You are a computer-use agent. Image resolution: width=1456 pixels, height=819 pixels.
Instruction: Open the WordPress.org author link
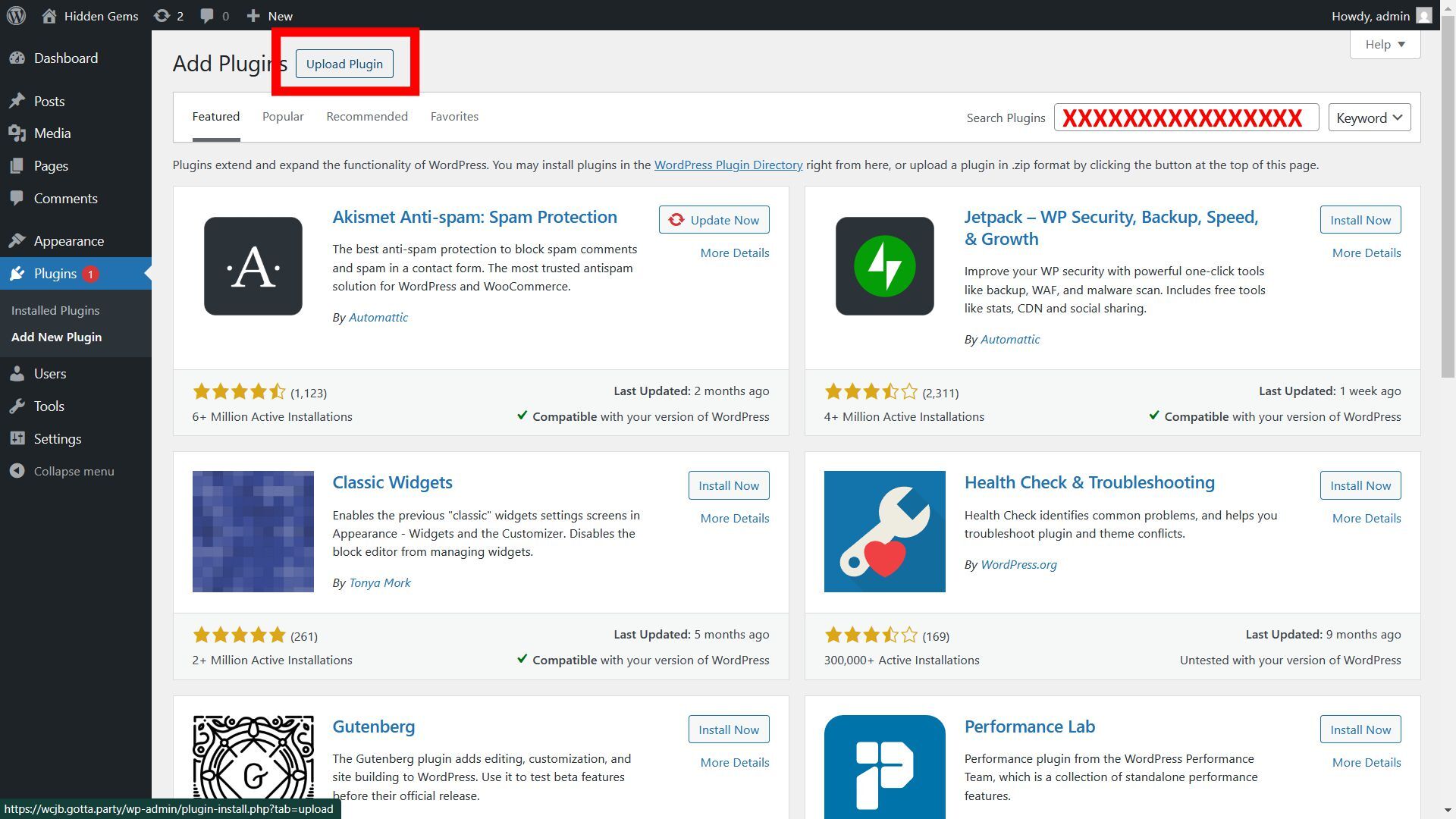pos(1018,565)
